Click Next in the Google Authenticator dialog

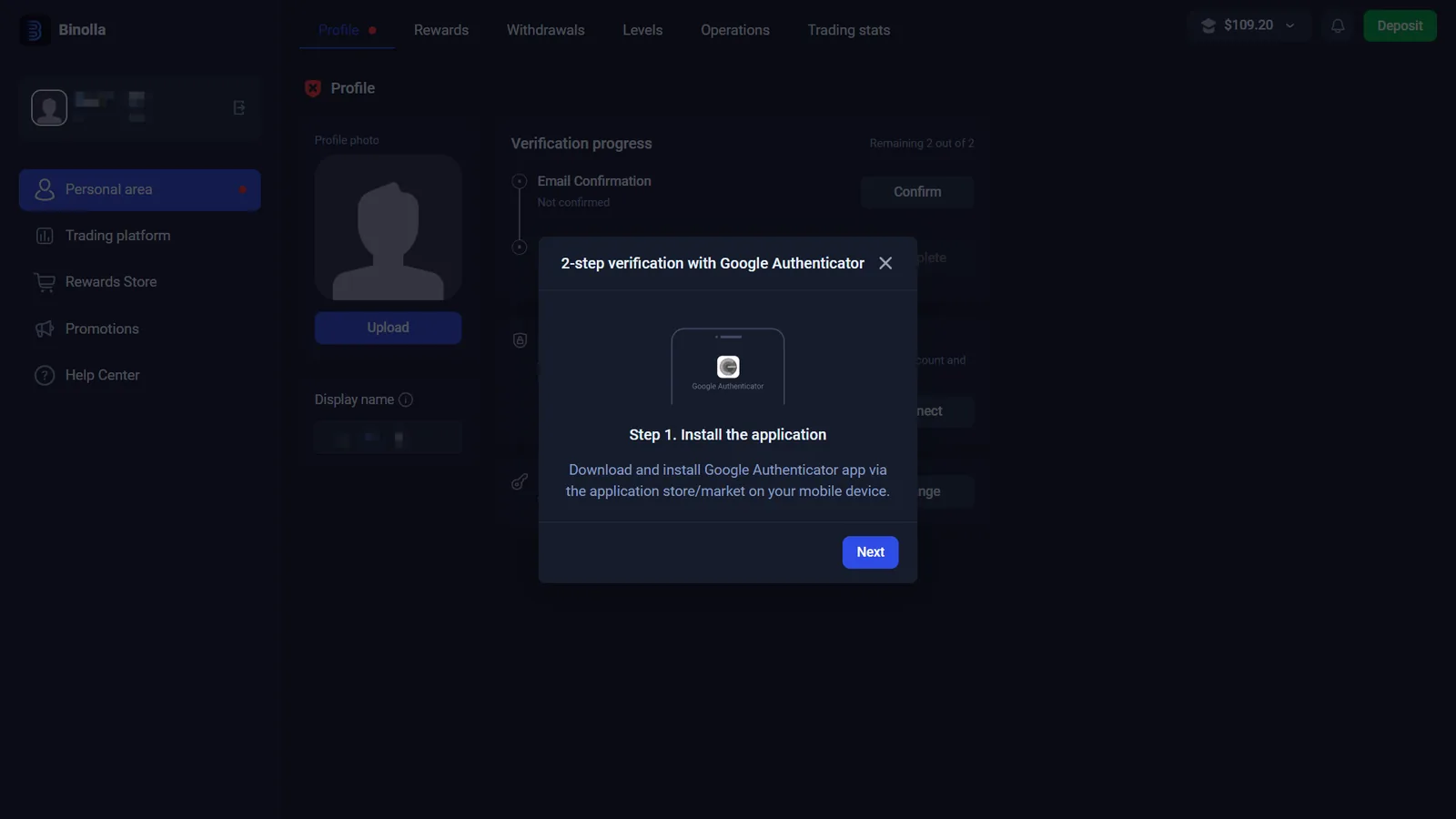[x=870, y=552]
